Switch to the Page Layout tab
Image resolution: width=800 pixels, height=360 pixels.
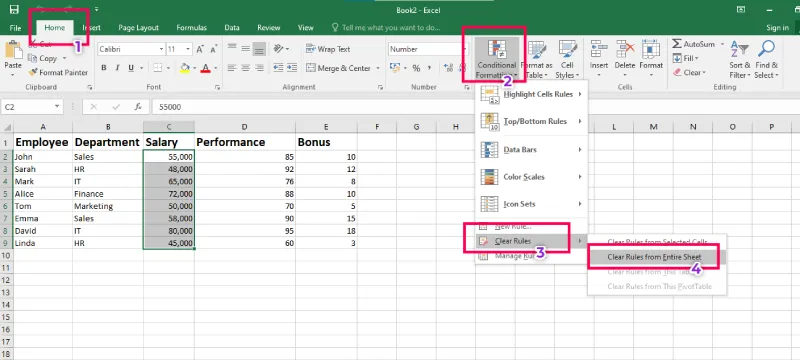click(138, 28)
